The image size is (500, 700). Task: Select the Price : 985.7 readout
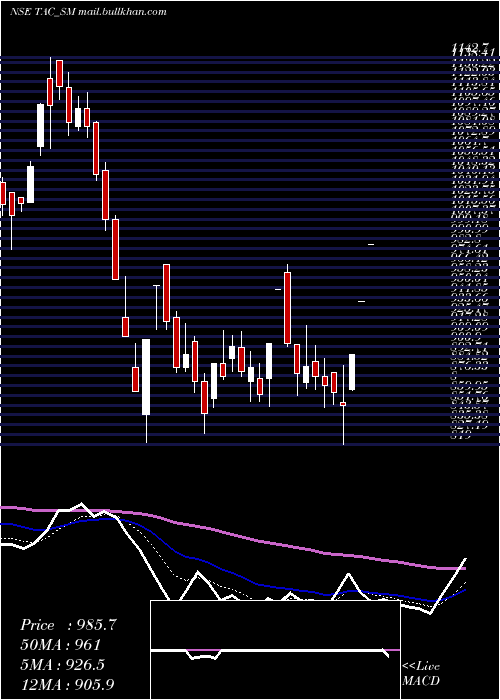coord(68,625)
